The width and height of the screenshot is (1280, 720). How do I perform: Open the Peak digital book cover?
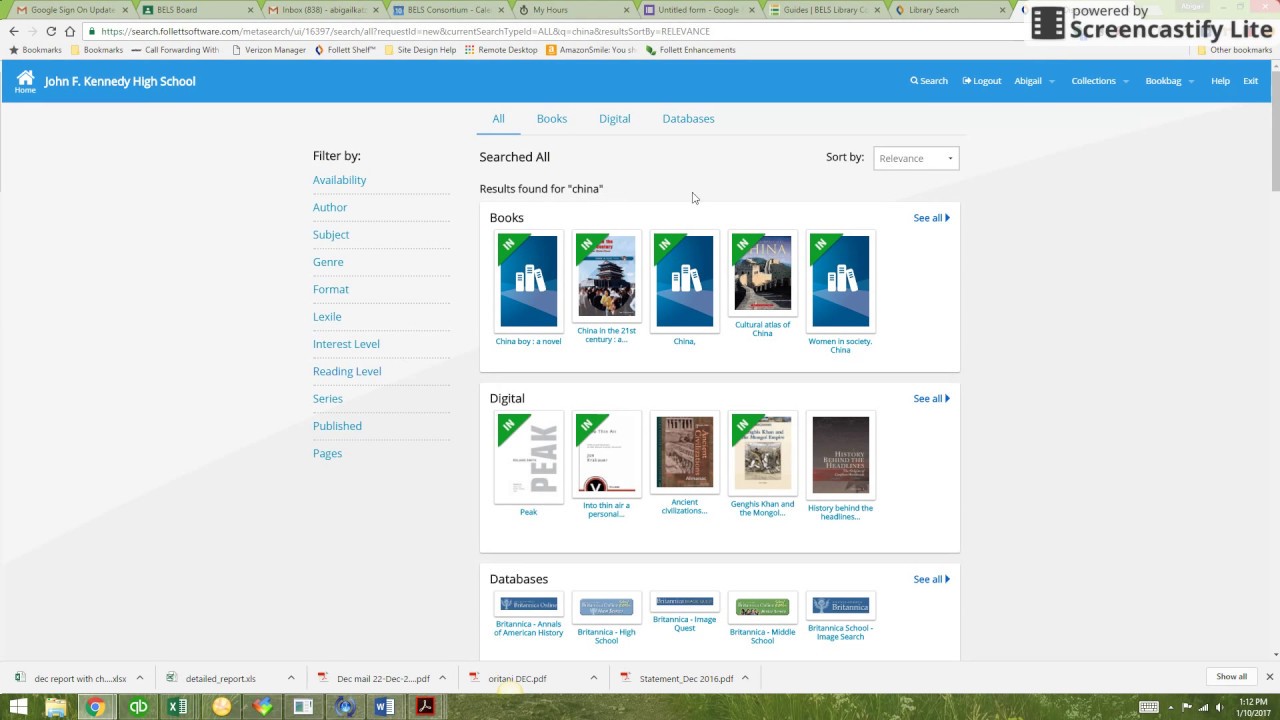(x=529, y=457)
